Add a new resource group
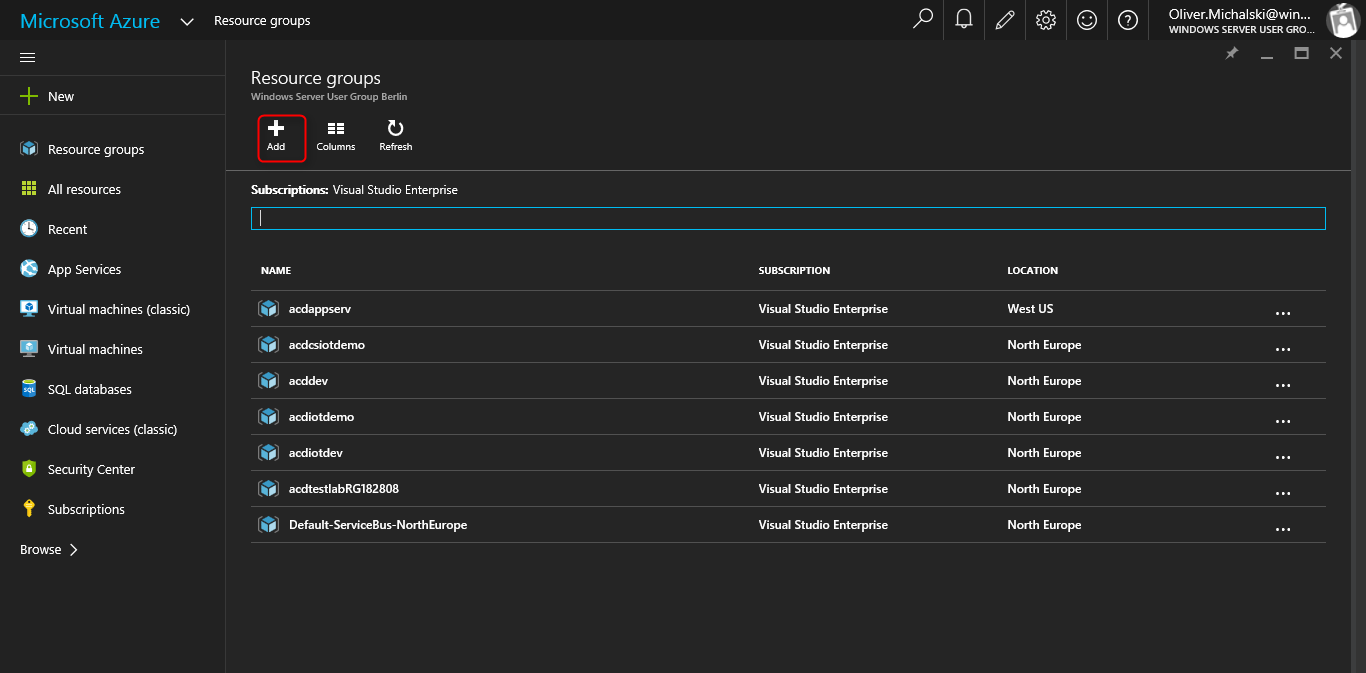 pyautogui.click(x=276, y=137)
